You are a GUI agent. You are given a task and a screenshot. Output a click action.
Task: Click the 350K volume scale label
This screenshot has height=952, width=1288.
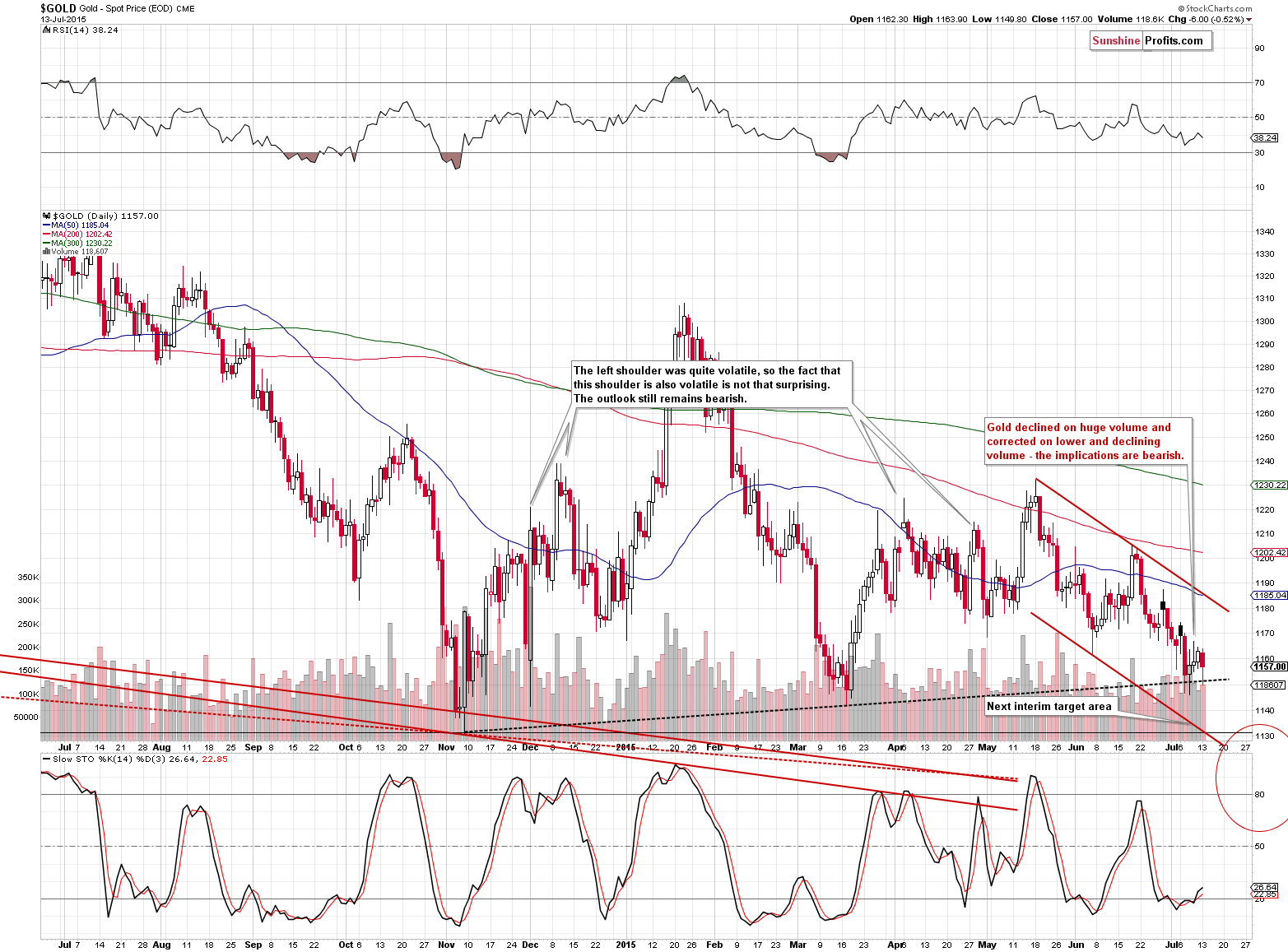click(x=28, y=578)
